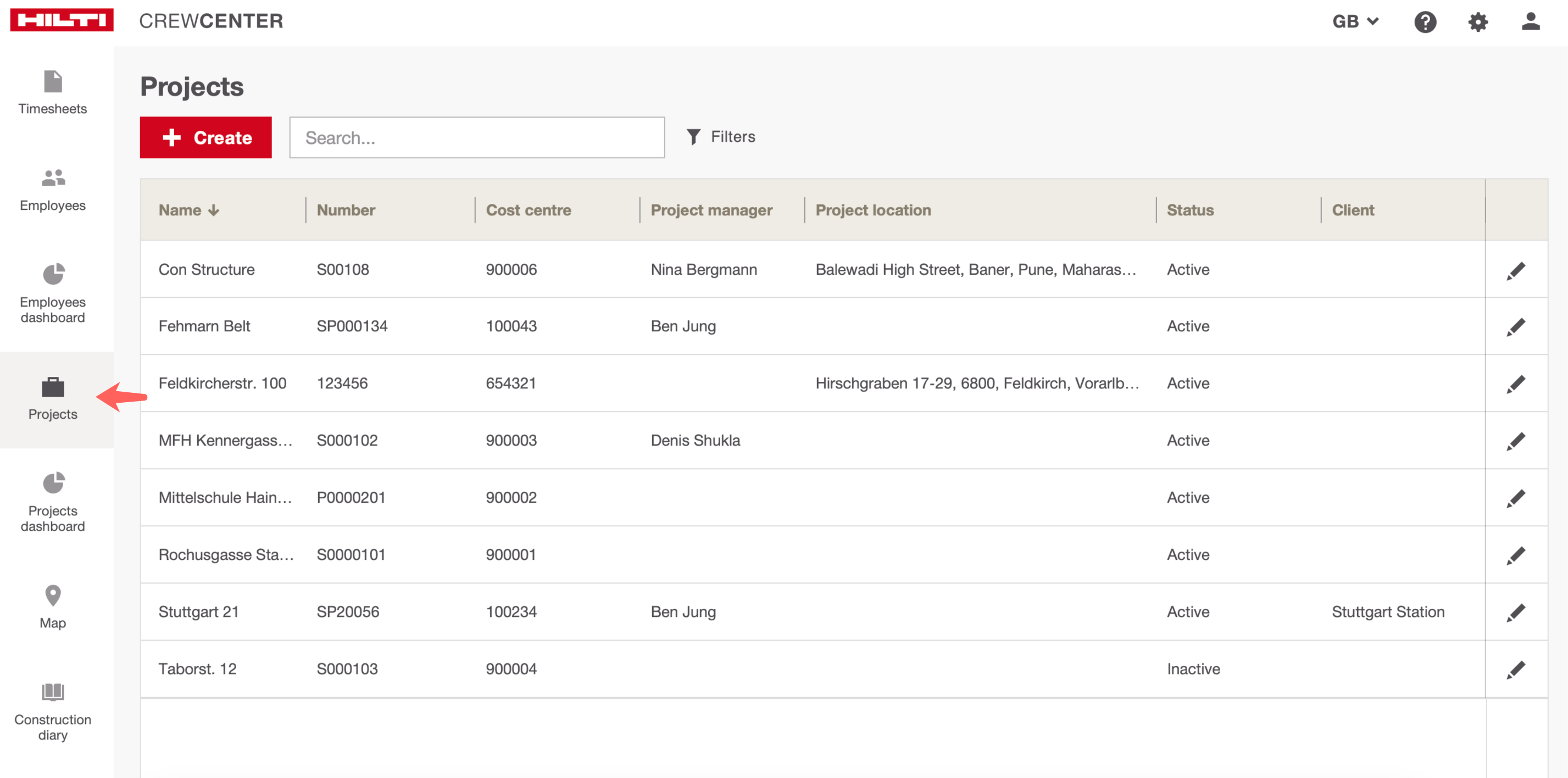
Task: Edit the Con Structure project
Action: [1515, 270]
